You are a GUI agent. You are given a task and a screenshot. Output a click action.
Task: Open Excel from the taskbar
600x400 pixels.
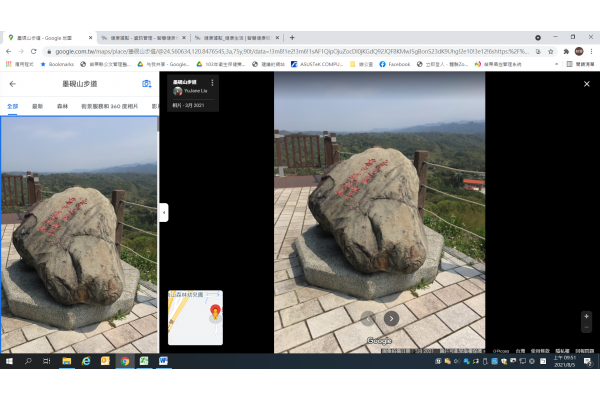144,361
